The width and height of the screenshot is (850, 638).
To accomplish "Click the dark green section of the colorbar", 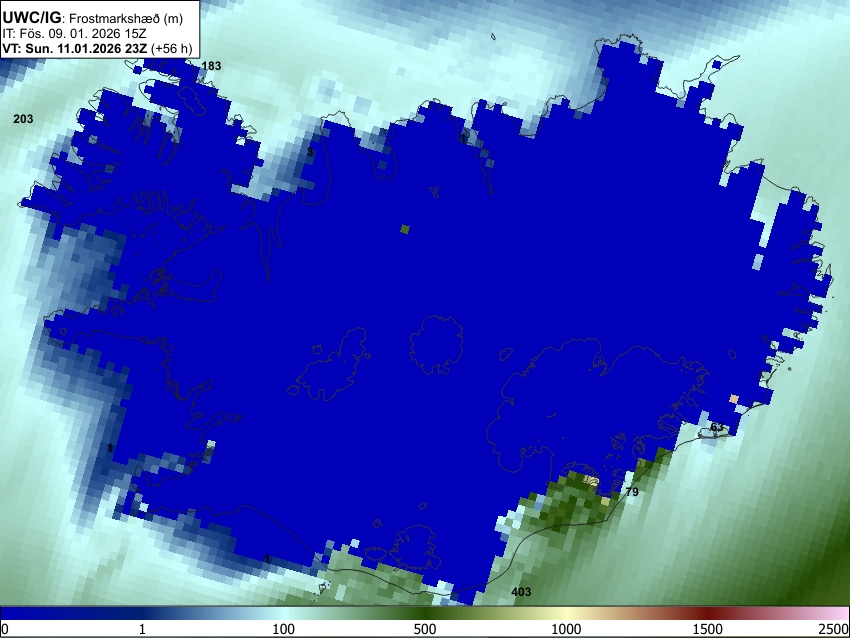I will click(425, 614).
